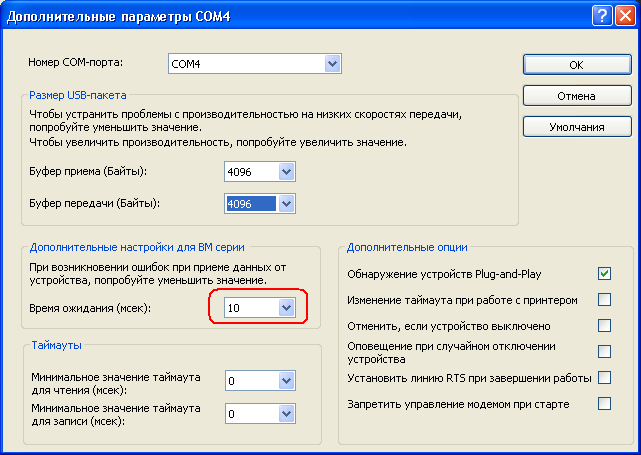This screenshot has height=455, width=641.
Task: Check 'Отменить, если устройство выключено' option
Action: coord(604,325)
